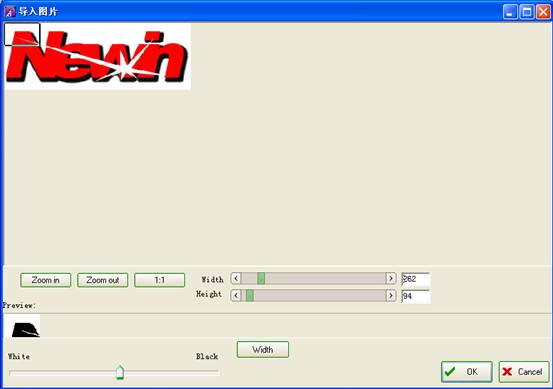Focus the Height value field showing 94

[x=416, y=296]
